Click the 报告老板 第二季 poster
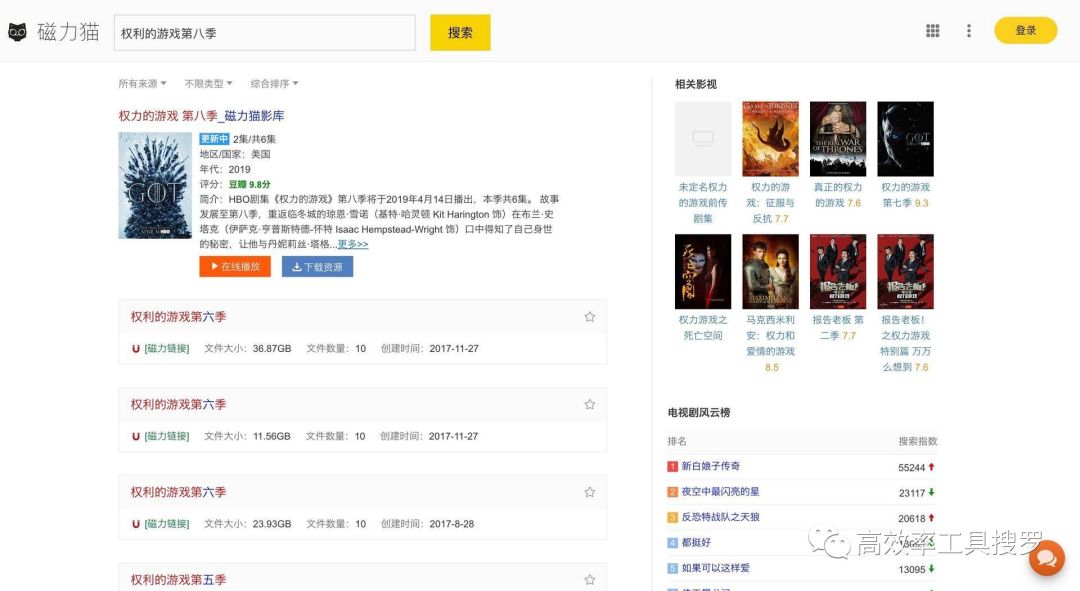The height and width of the screenshot is (591, 1080). coord(838,271)
